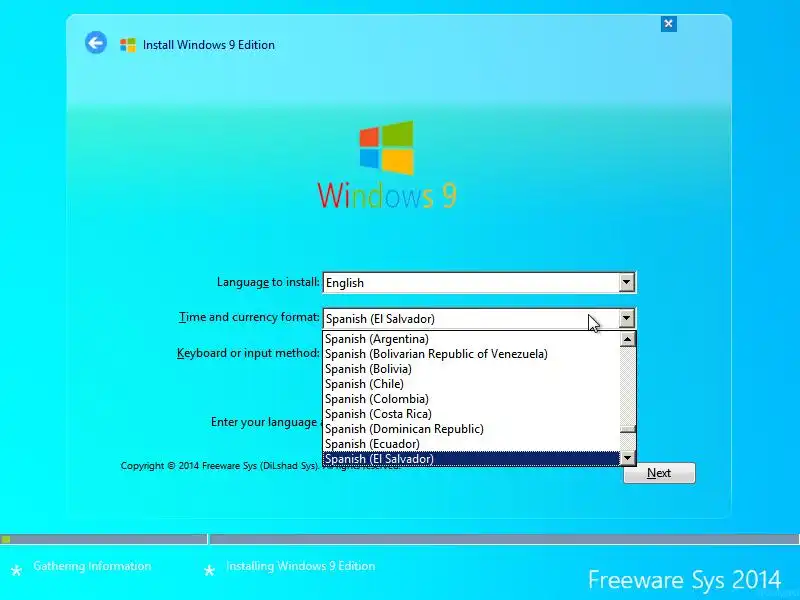The width and height of the screenshot is (800, 600).
Task: Select Spanish (Argentina) from the list
Action: (471, 339)
